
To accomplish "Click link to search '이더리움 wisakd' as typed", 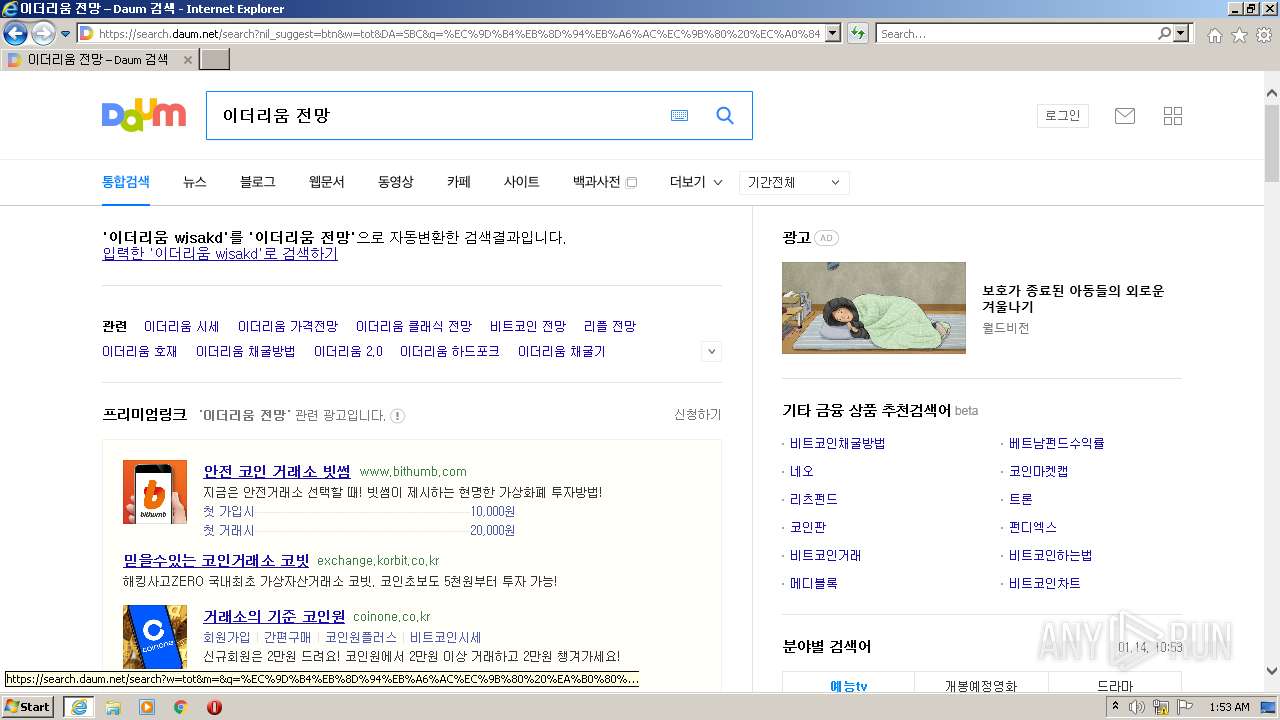I will point(220,254).
